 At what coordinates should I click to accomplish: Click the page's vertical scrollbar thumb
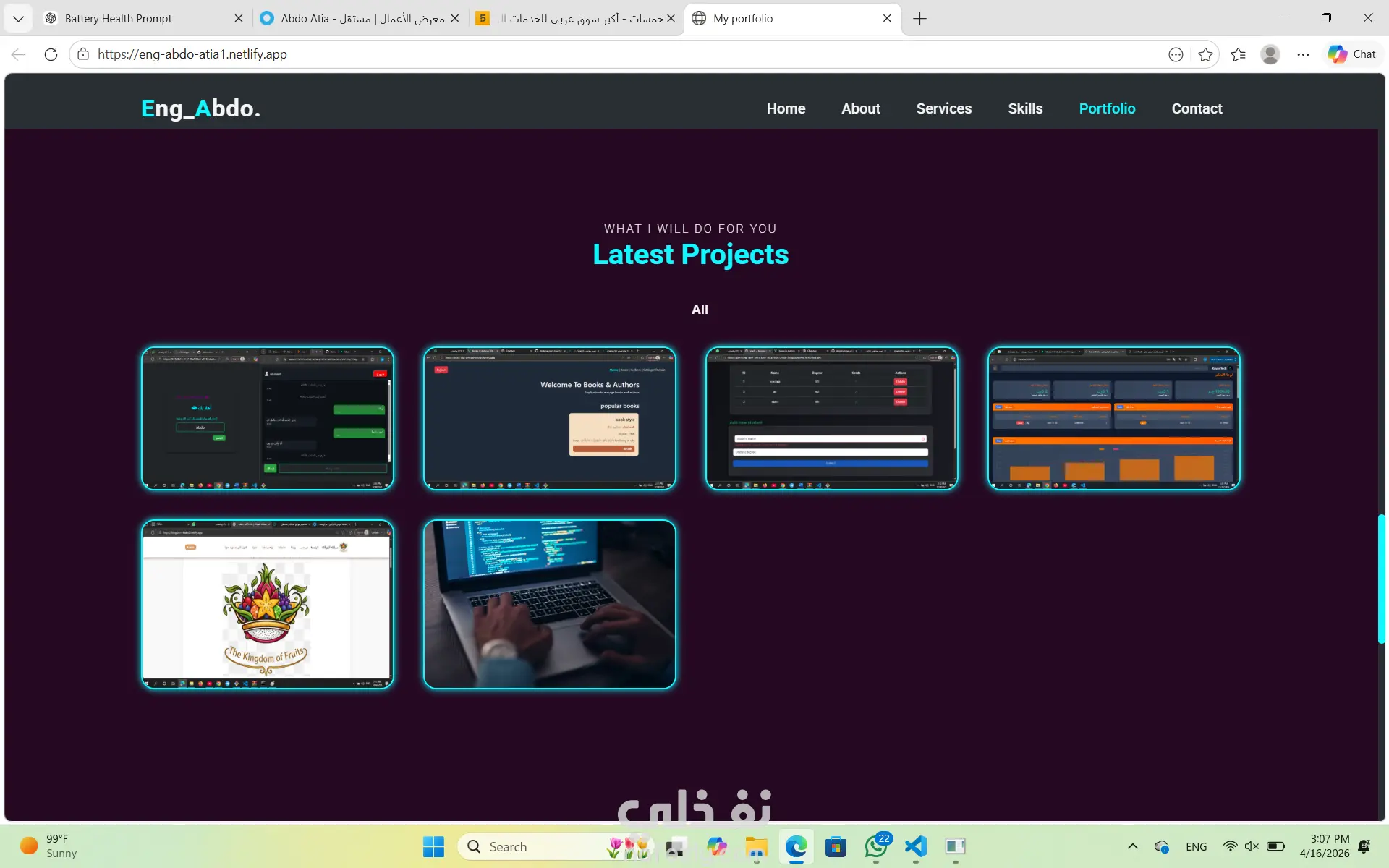(1381, 579)
